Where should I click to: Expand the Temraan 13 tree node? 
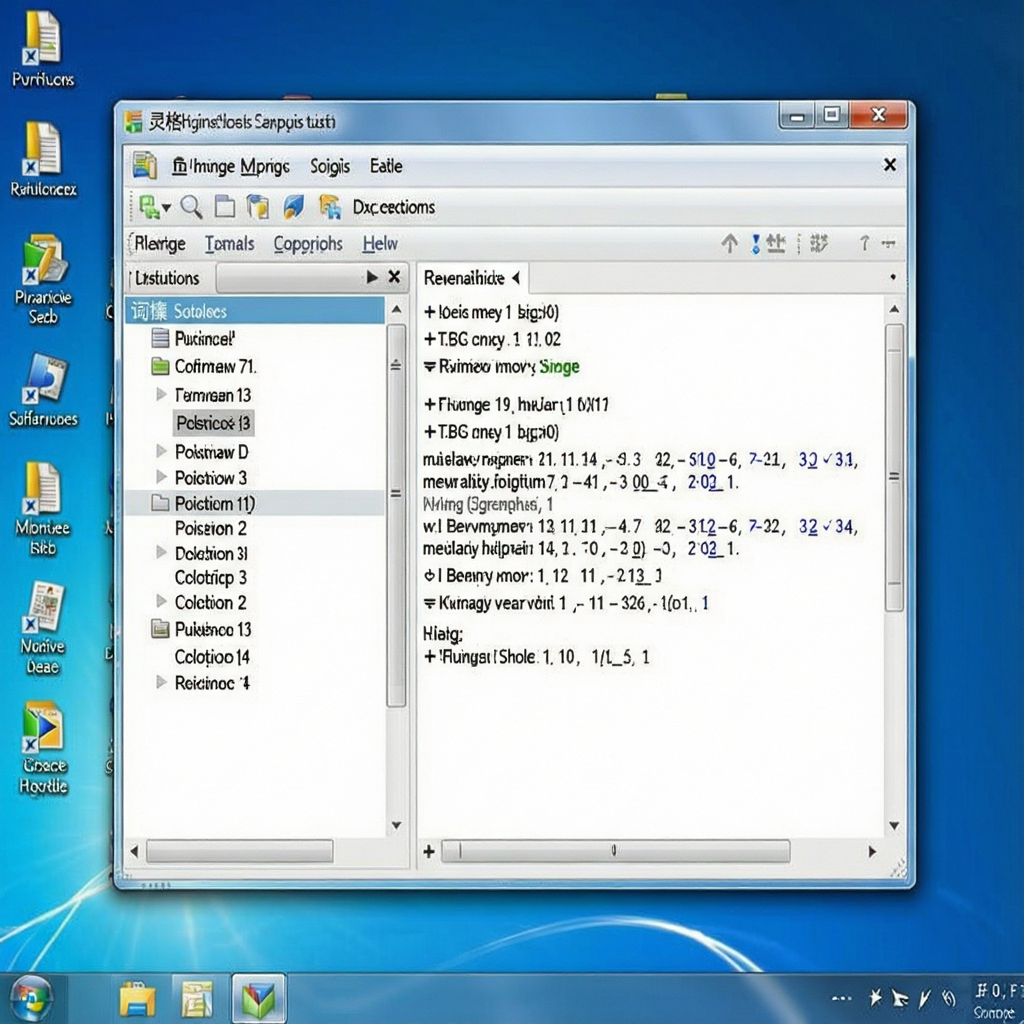pyautogui.click(x=161, y=394)
